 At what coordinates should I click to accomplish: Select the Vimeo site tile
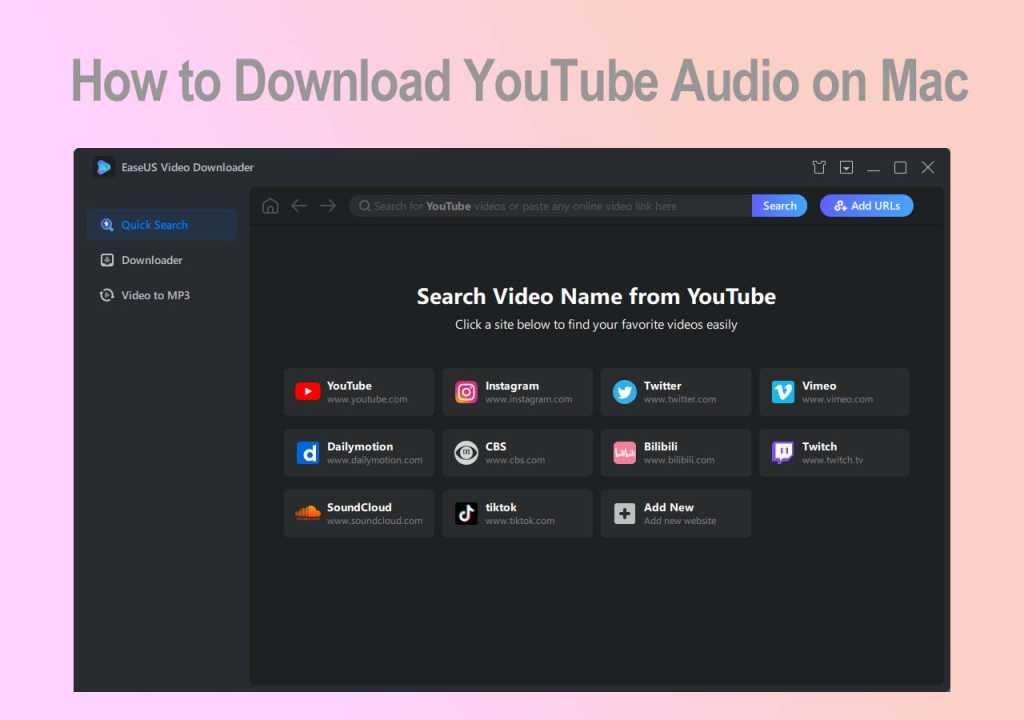[x=834, y=392]
